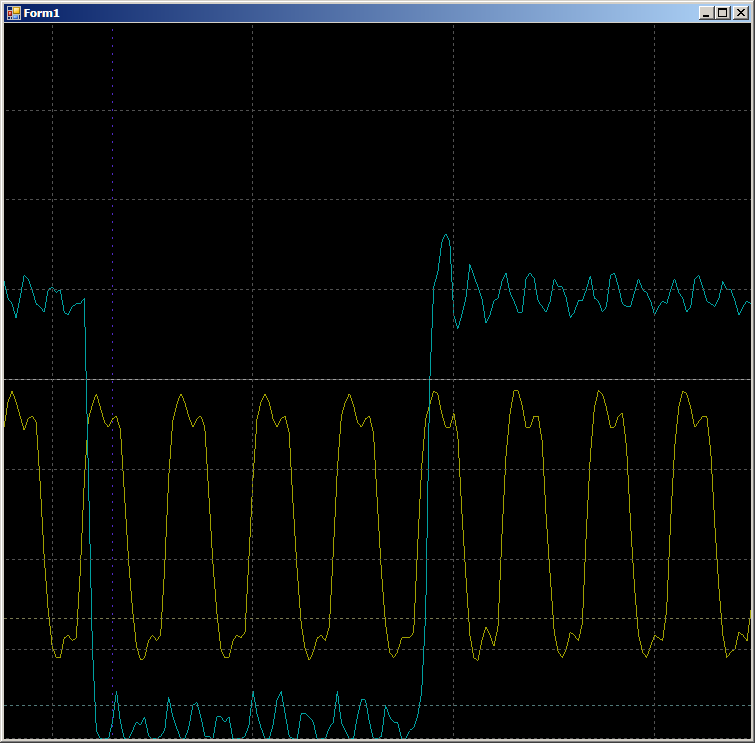Maximize the Form1 window

pos(723,13)
